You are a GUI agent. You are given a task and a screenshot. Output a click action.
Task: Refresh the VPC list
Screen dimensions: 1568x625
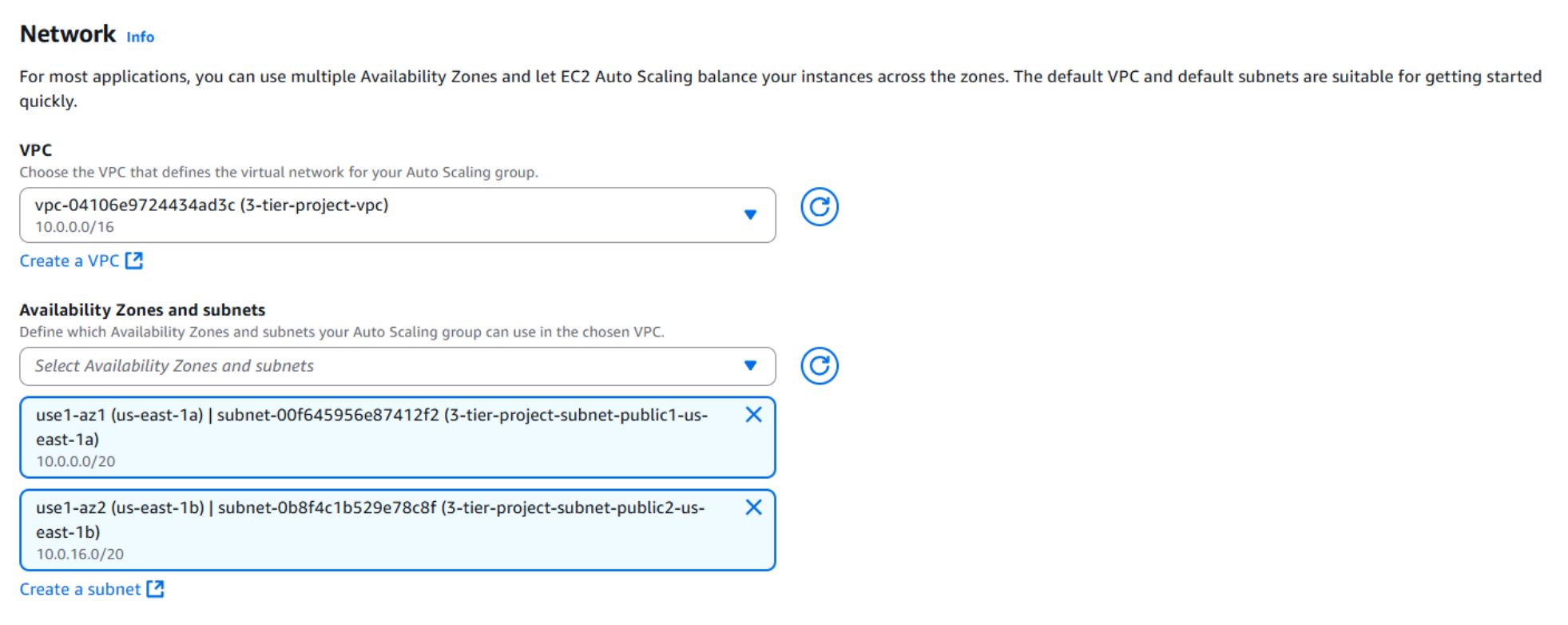coord(820,207)
